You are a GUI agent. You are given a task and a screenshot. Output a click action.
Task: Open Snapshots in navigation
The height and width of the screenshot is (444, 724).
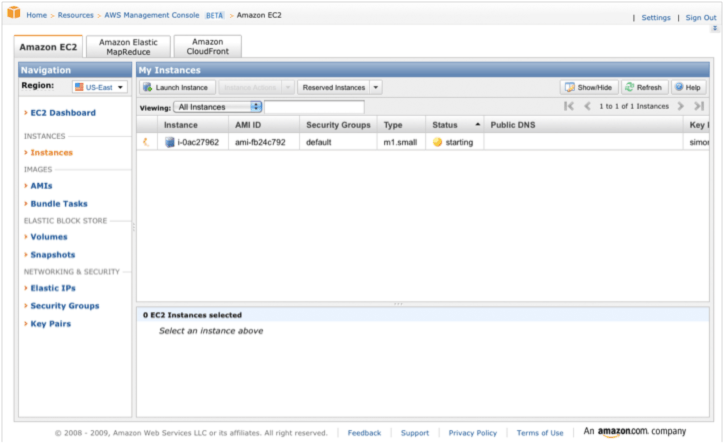tap(53, 255)
